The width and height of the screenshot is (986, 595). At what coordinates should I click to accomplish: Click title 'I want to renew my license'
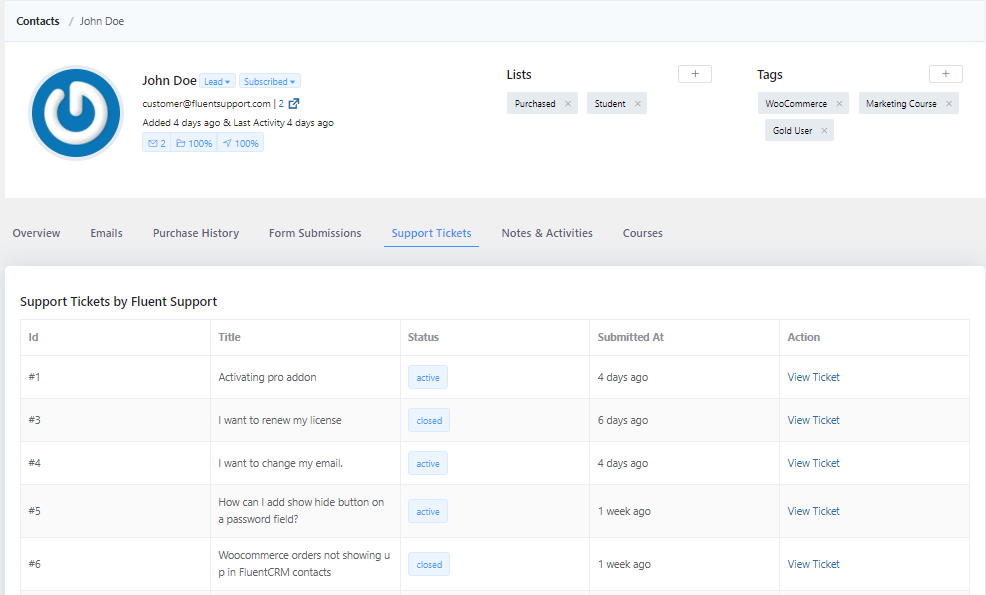pyautogui.click(x=280, y=420)
